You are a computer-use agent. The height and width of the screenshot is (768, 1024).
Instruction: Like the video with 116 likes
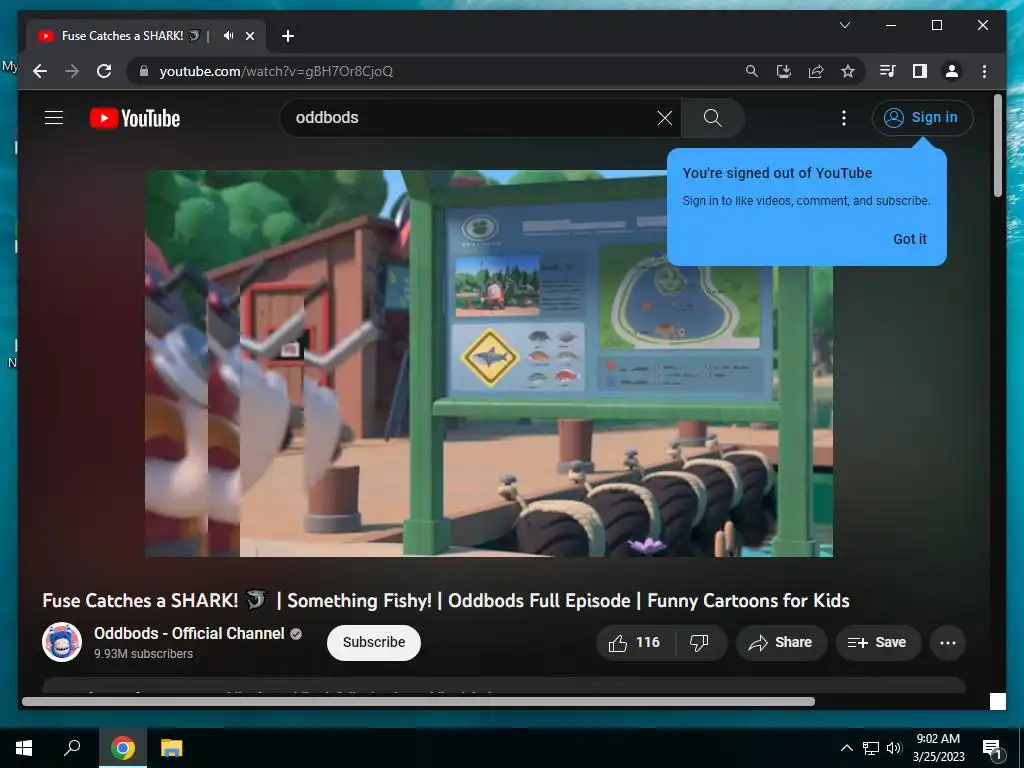coord(635,643)
